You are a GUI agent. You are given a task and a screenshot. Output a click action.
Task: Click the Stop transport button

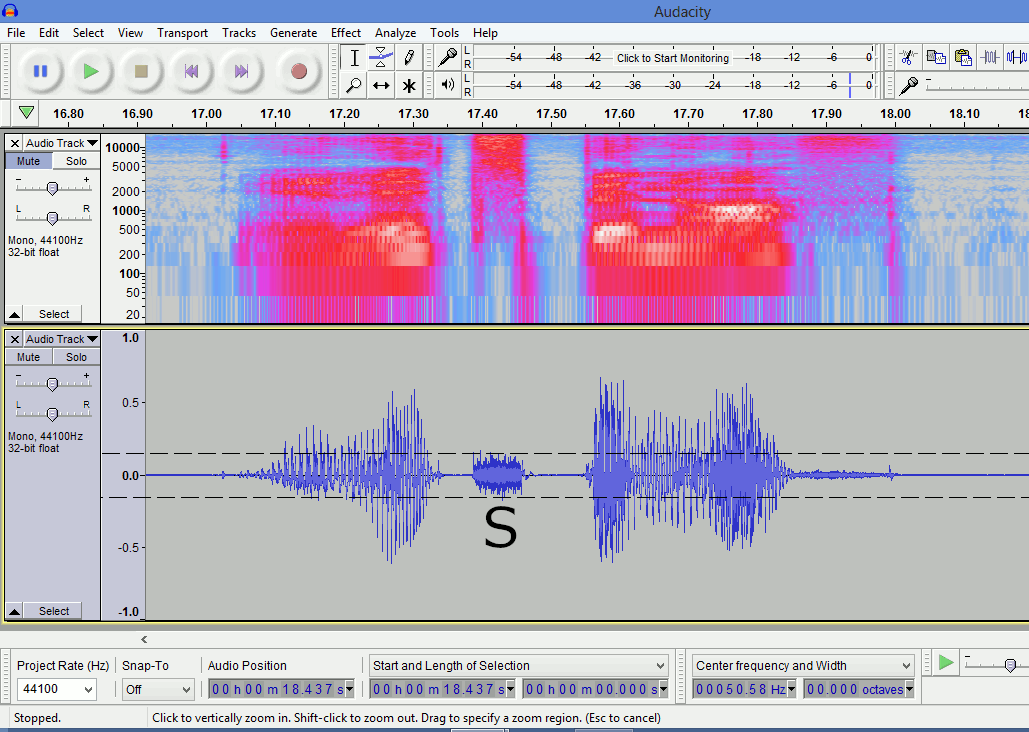coord(141,71)
